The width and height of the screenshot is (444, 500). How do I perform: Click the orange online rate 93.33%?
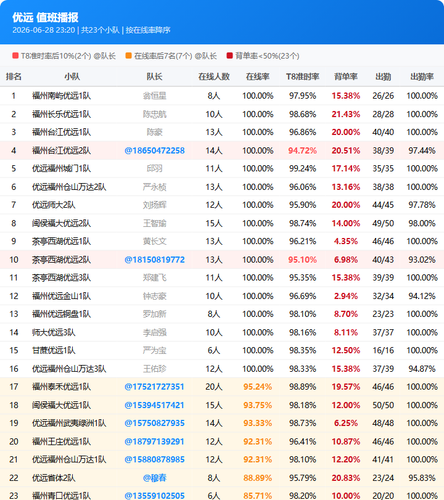coord(258,423)
